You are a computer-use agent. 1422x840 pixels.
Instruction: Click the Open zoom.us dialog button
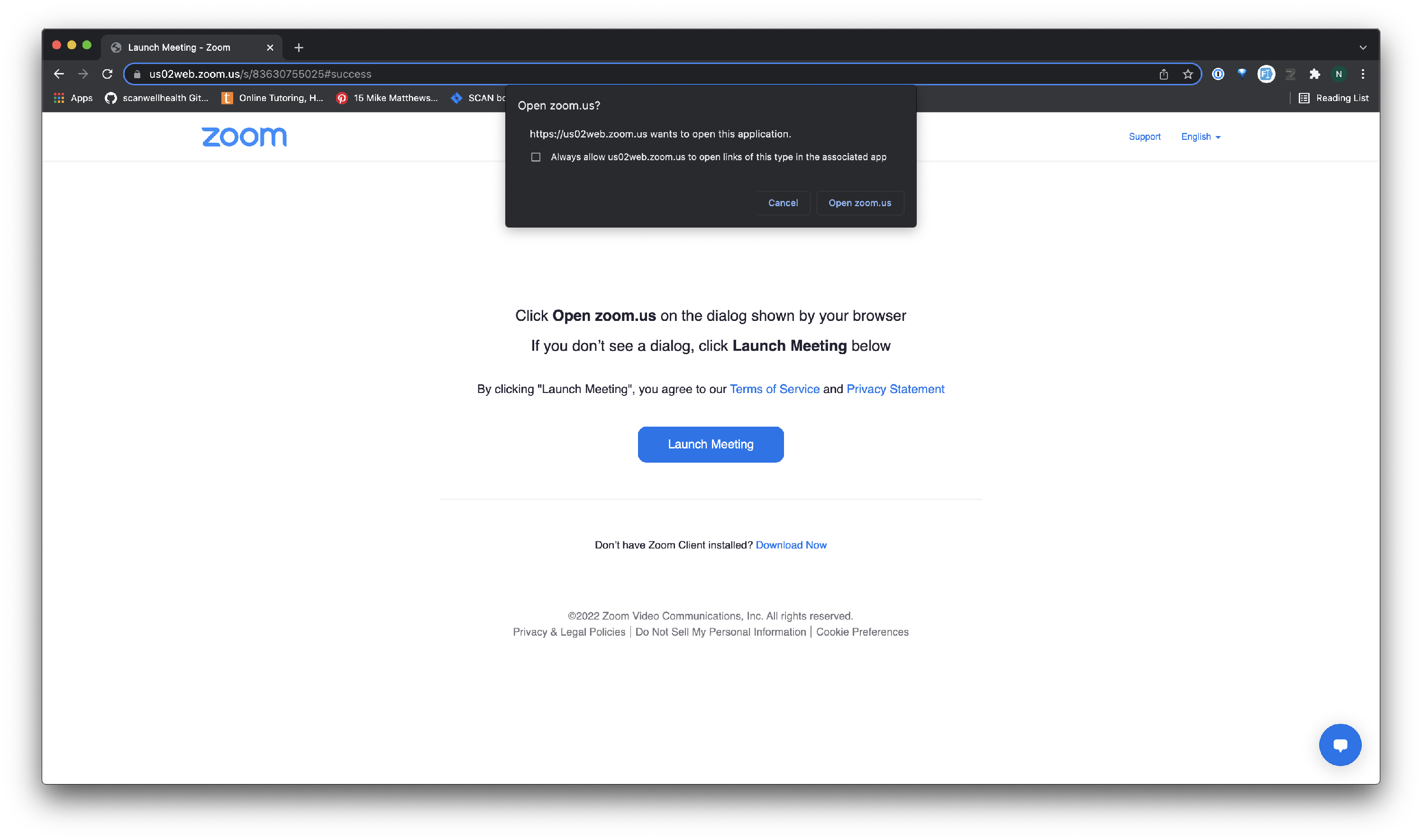[859, 202]
